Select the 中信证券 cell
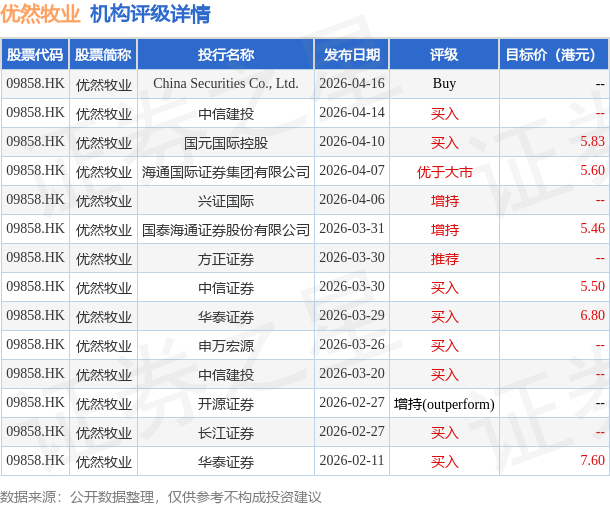 (x=226, y=288)
